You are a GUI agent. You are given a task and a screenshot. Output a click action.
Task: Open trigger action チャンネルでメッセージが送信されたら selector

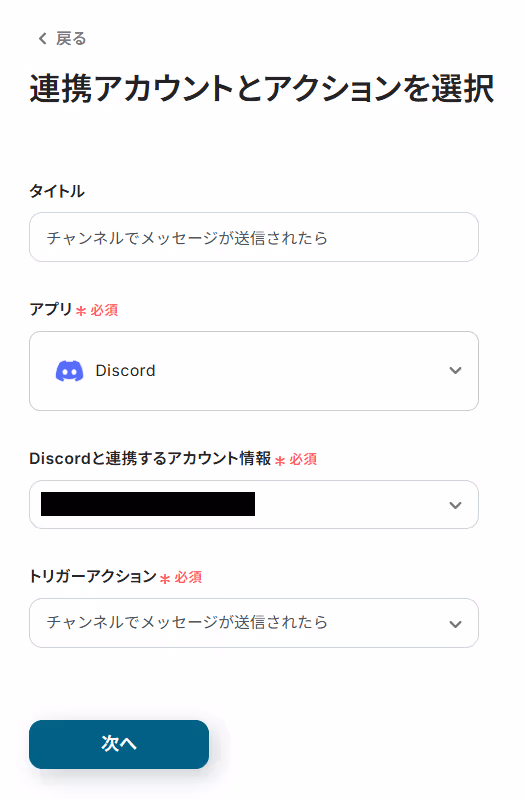pyautogui.click(x=254, y=623)
